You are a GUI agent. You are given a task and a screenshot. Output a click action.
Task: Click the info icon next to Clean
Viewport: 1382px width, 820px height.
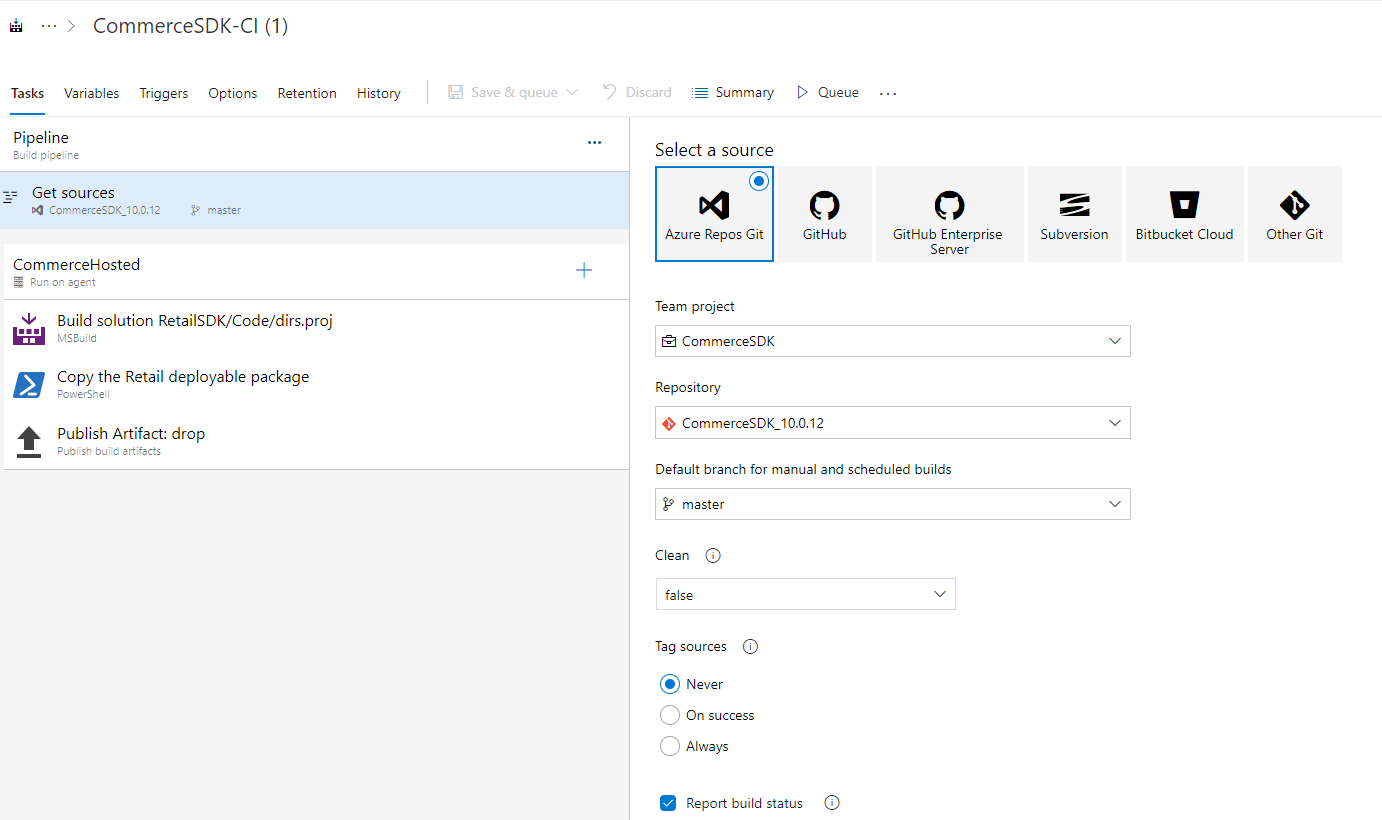713,555
